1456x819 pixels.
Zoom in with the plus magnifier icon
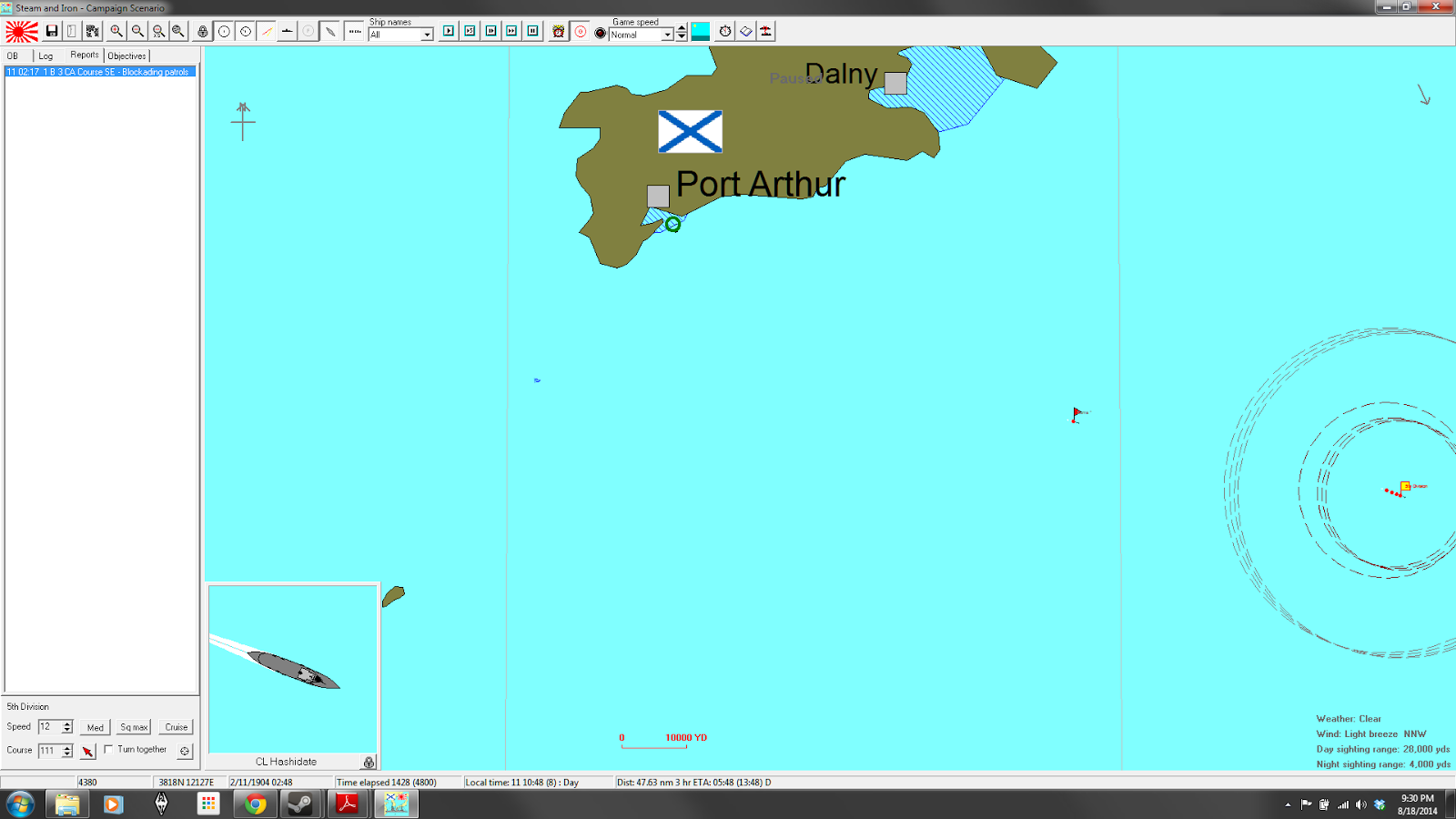click(116, 32)
